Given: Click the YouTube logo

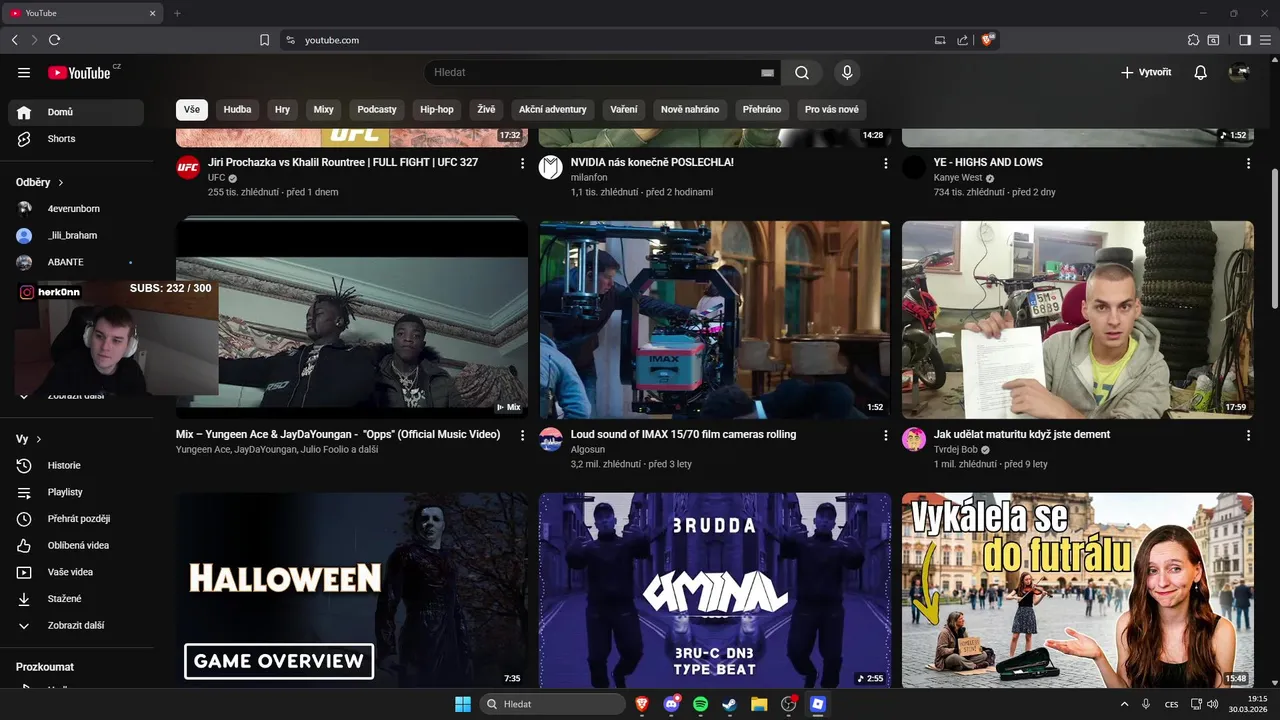Looking at the screenshot, I should 79,72.
